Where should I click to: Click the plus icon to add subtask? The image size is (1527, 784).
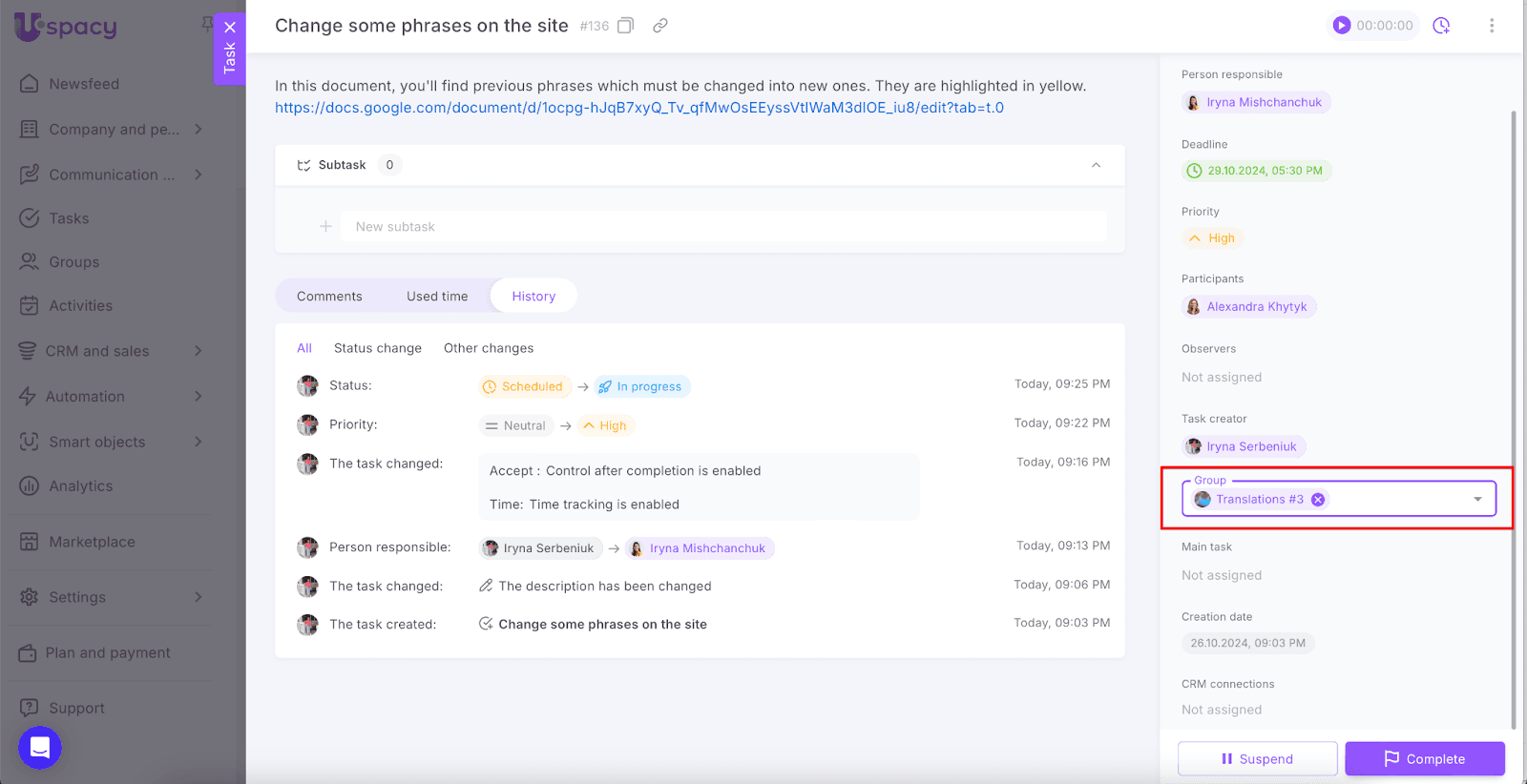click(325, 227)
